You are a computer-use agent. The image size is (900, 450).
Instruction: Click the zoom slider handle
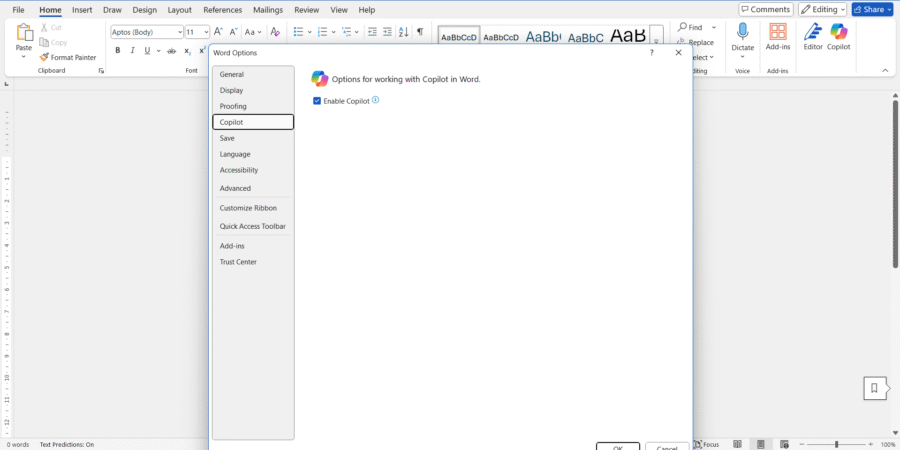(837, 444)
